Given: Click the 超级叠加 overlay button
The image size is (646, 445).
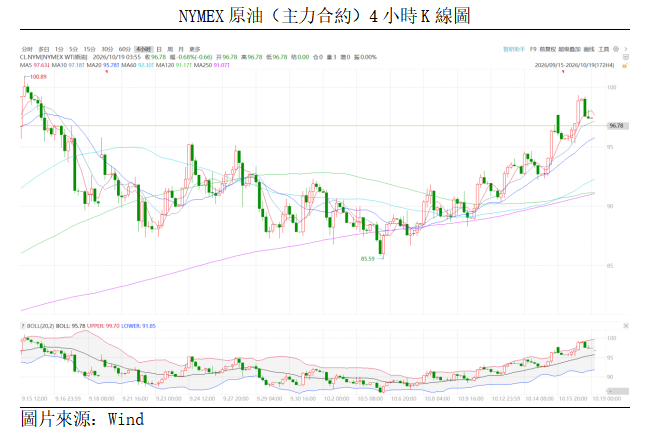Looking at the screenshot, I should click(569, 49).
